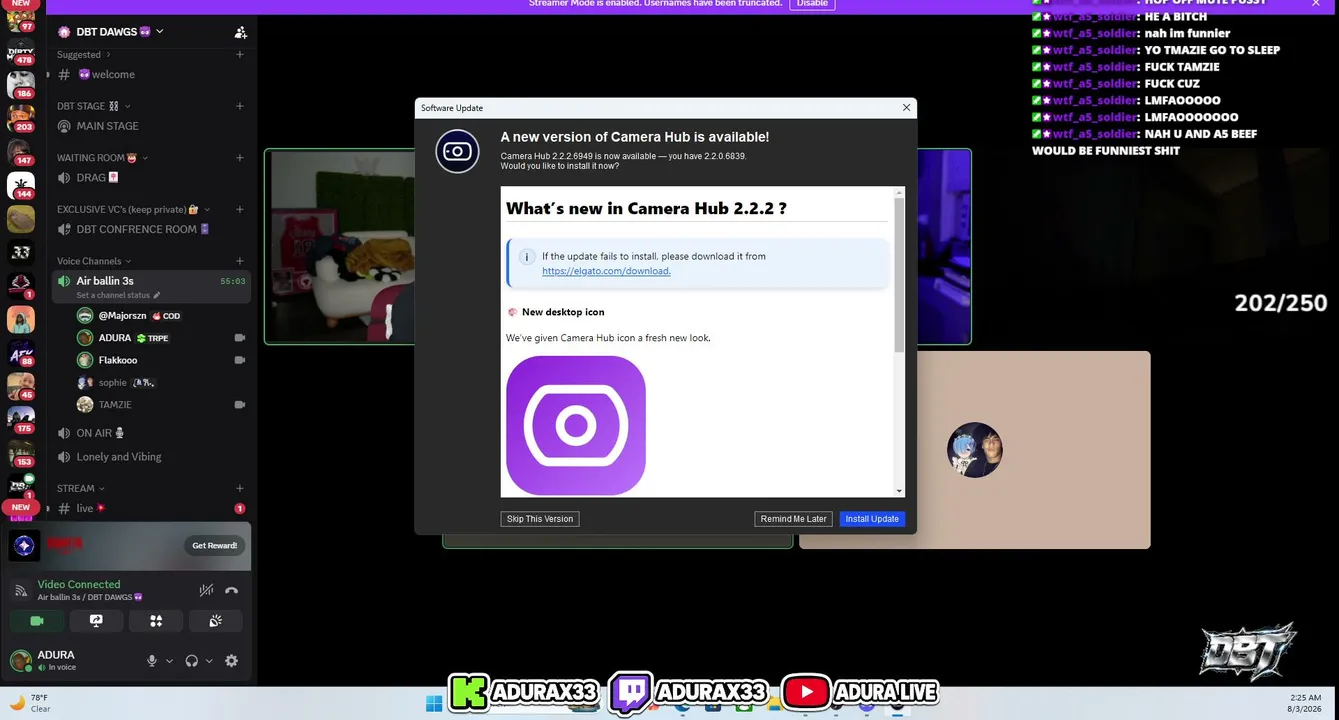
Task: Open voice connection quality details
Action: click(20, 590)
